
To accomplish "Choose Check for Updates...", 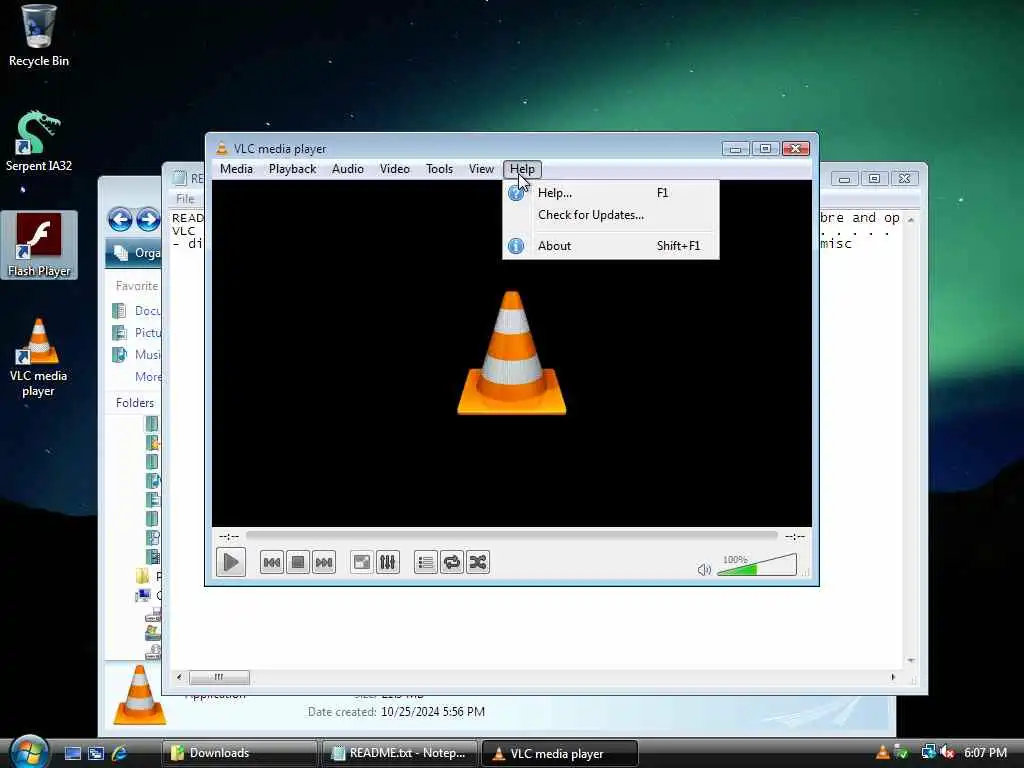I will pyautogui.click(x=611, y=215).
